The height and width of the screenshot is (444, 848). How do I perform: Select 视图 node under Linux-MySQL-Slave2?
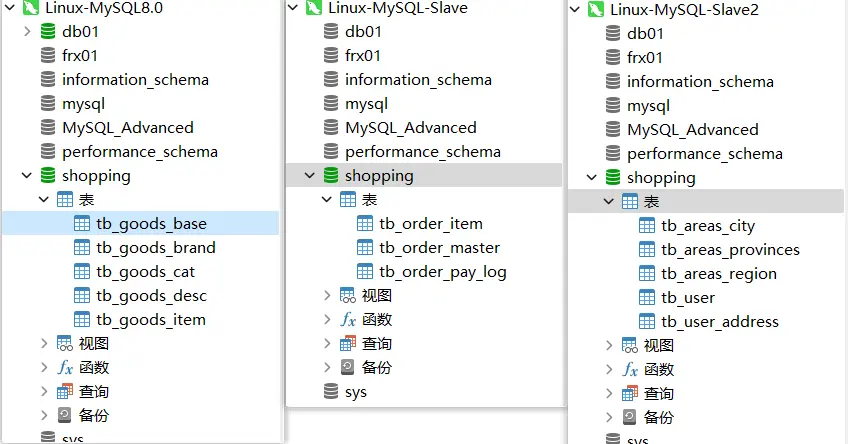pos(658,345)
